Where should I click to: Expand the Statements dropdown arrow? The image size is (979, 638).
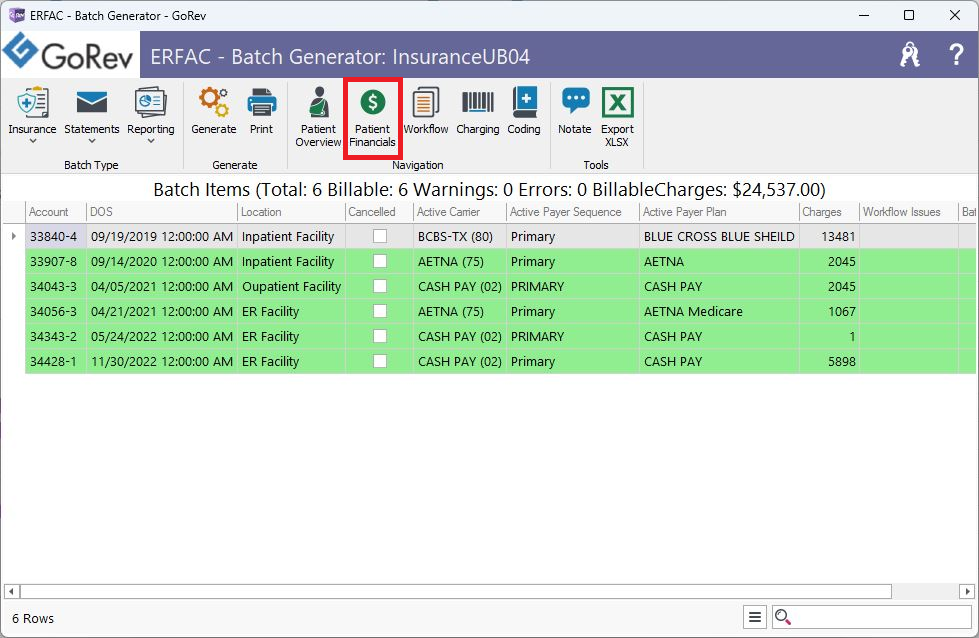click(x=92, y=141)
